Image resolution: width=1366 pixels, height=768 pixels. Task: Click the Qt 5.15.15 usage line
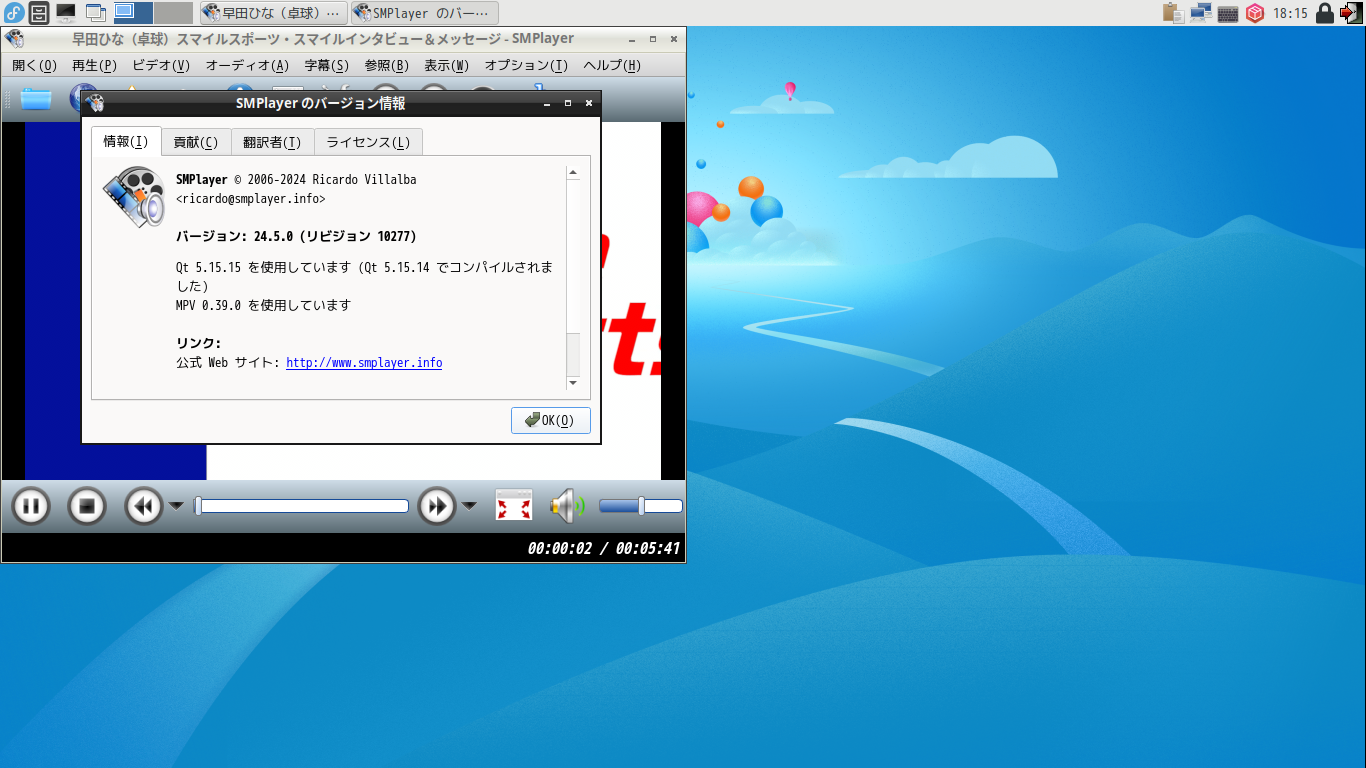pyautogui.click(x=364, y=276)
